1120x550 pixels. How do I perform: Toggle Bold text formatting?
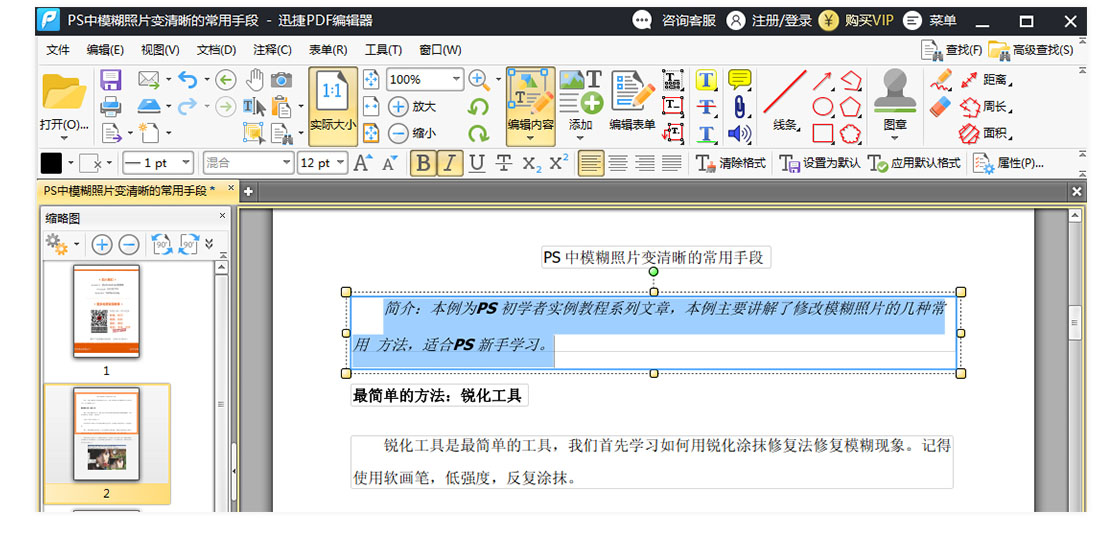pos(424,163)
